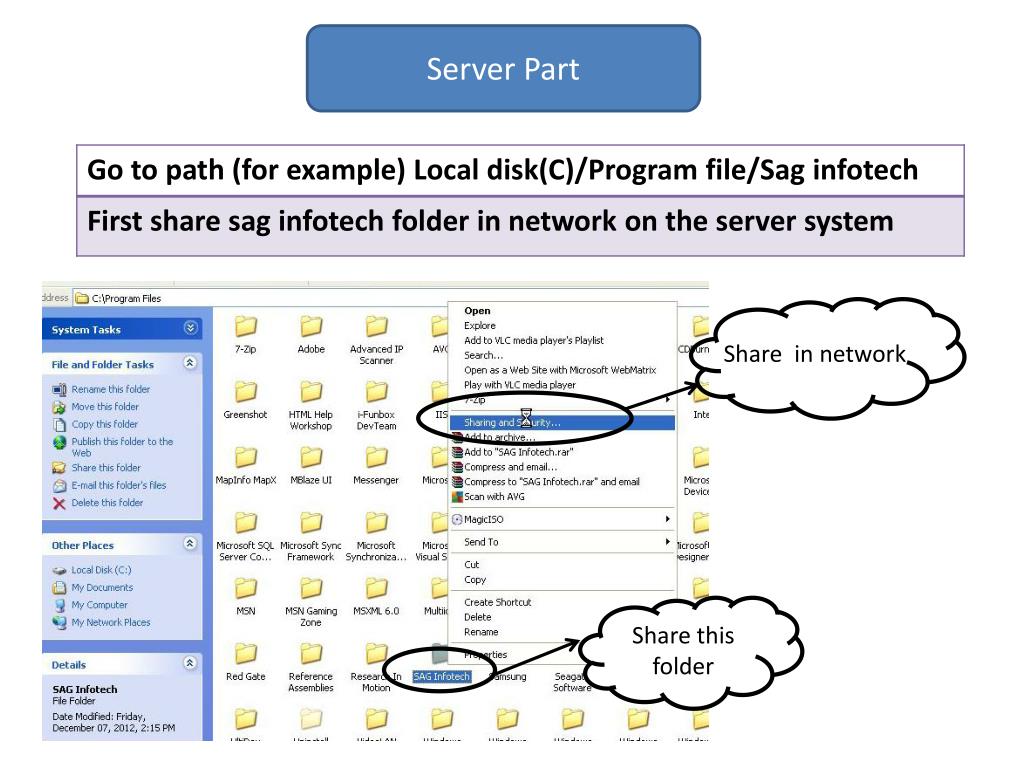This screenshot has width=1024, height=768.
Task: Click the Rename this folder link
Action: (110, 389)
